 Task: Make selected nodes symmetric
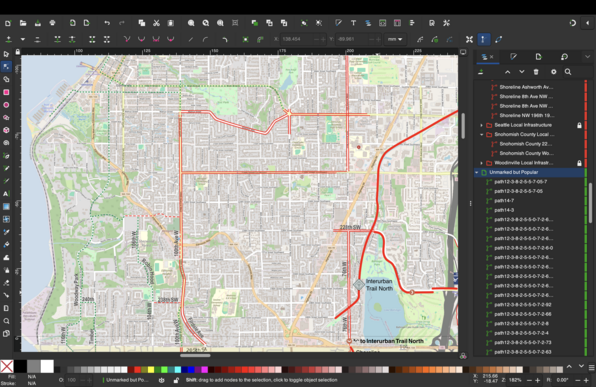(156, 39)
